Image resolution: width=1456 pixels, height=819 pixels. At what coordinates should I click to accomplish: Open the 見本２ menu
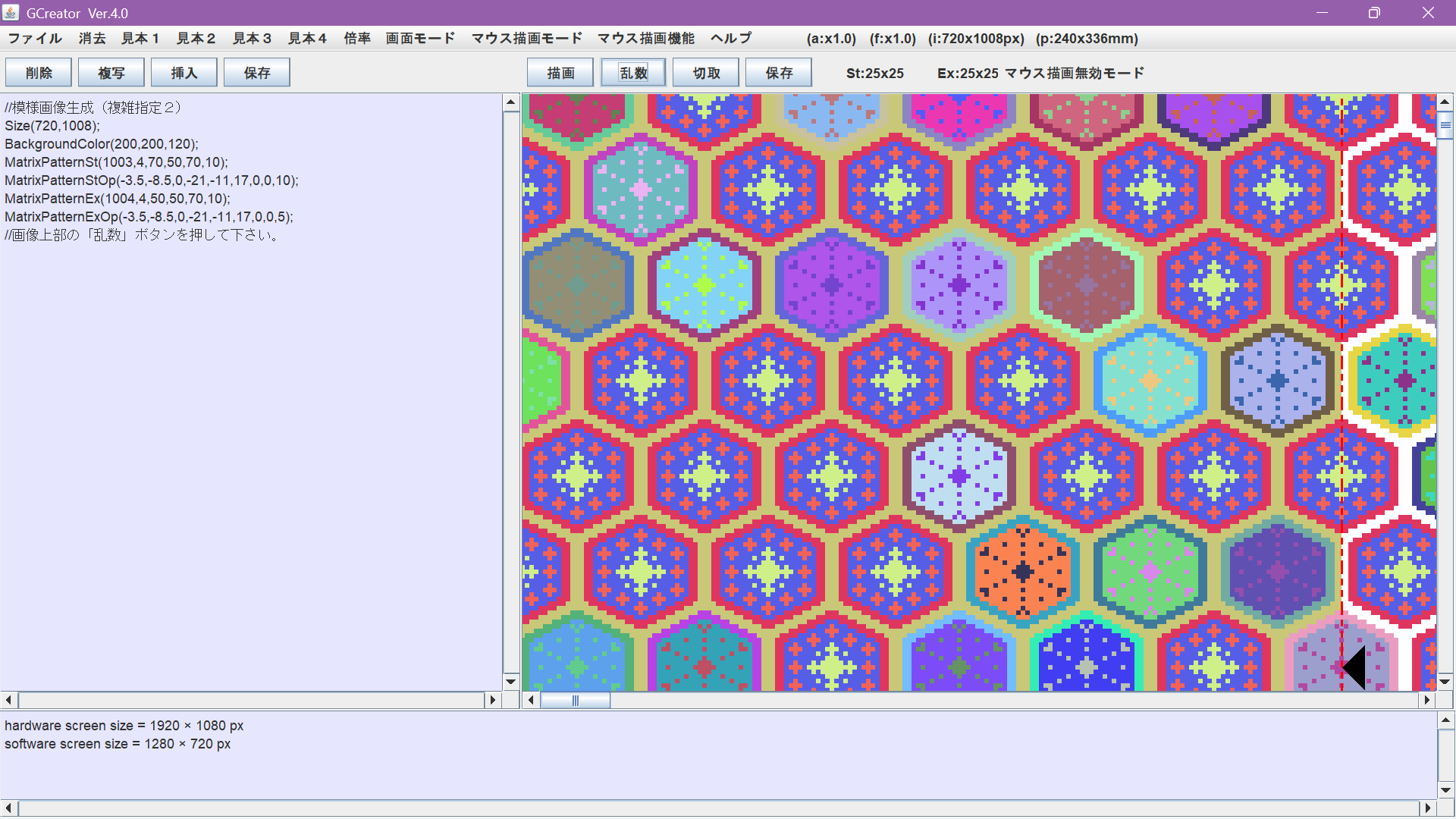point(196,39)
